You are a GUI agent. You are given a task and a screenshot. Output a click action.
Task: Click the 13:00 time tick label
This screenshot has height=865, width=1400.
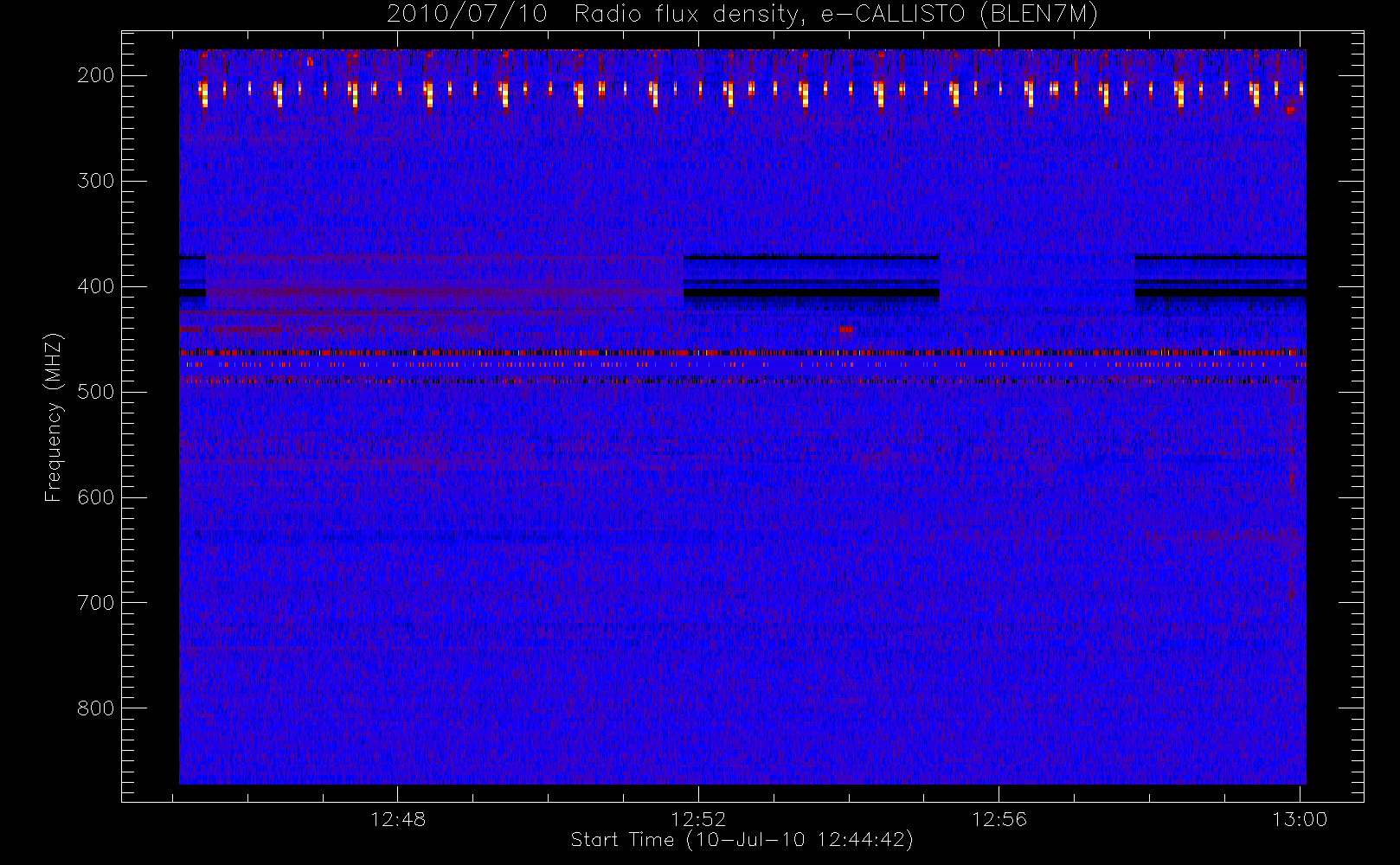1300,819
